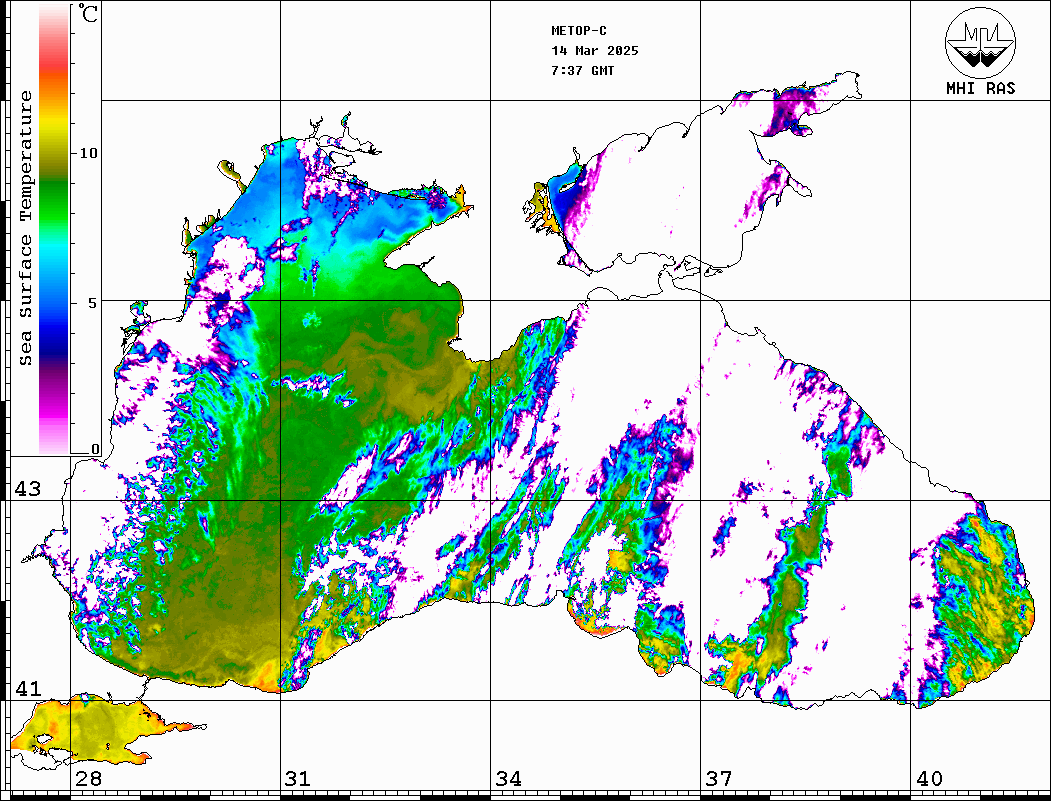Screen dimensions: 1051x801
Task: Click the date '14 Mar 2025'
Action: click(x=595, y=51)
